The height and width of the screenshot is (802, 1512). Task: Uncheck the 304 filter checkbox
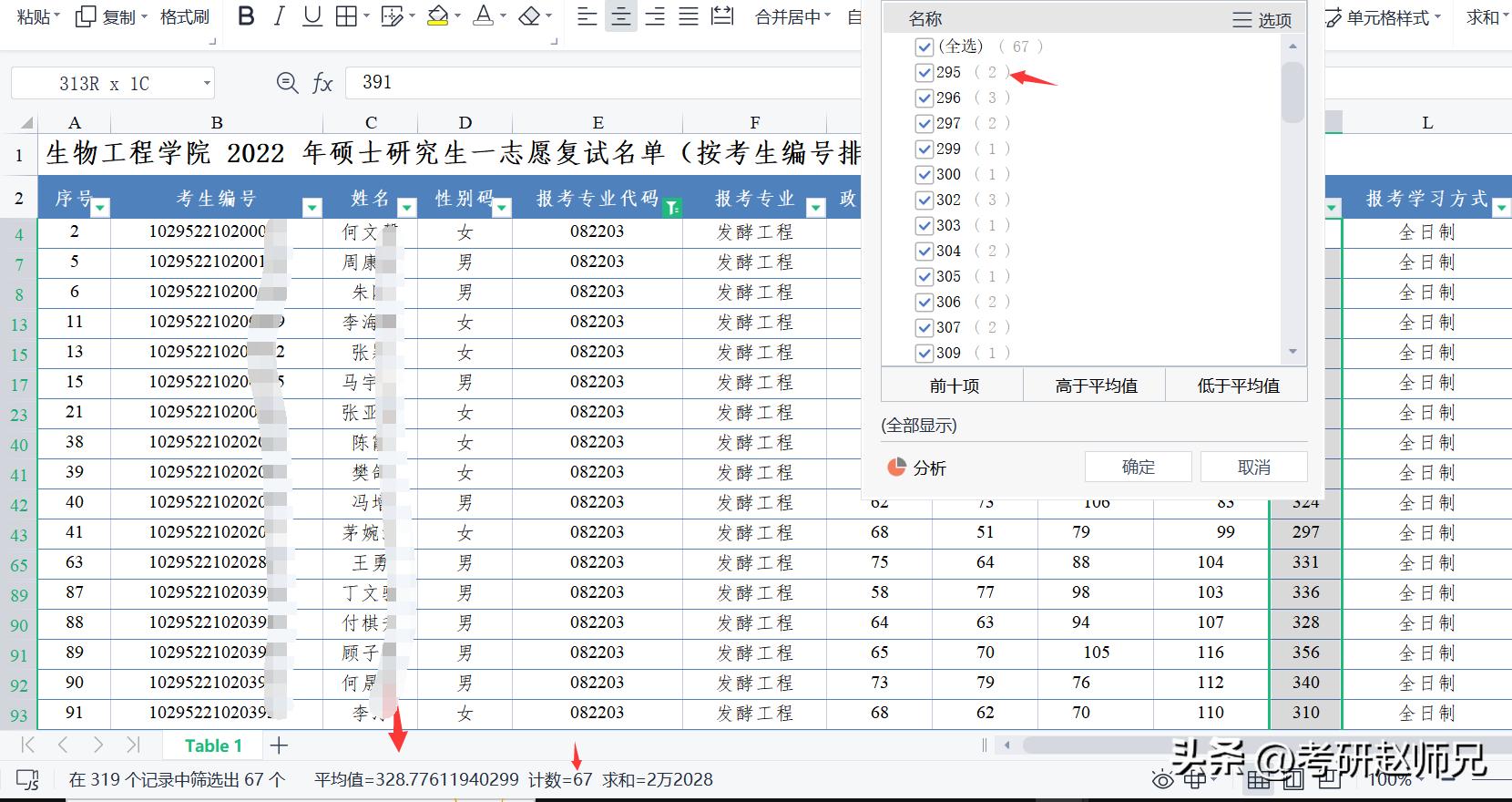(925, 251)
